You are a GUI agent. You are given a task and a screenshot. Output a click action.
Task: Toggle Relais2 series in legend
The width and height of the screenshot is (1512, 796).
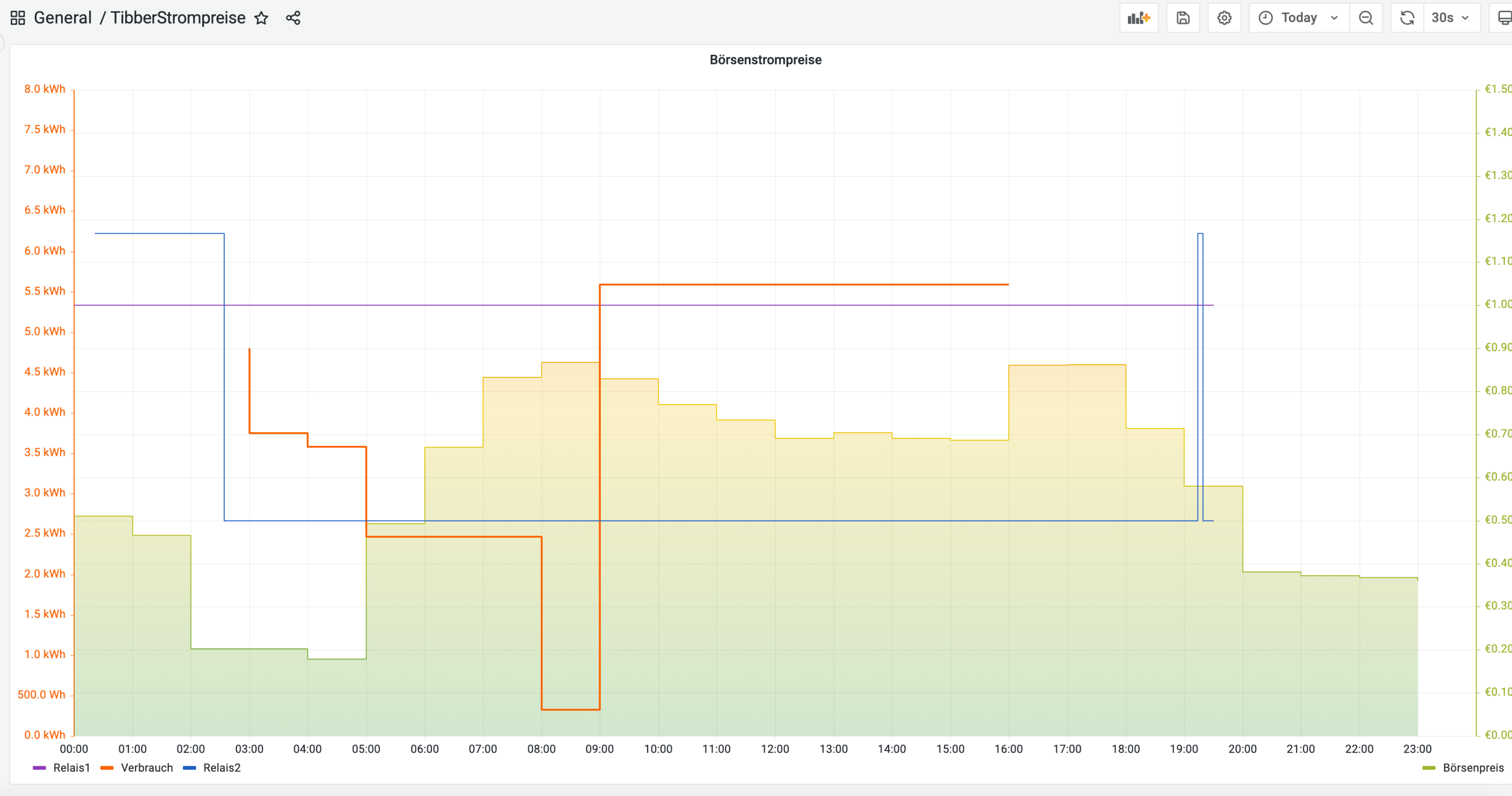[x=221, y=768]
